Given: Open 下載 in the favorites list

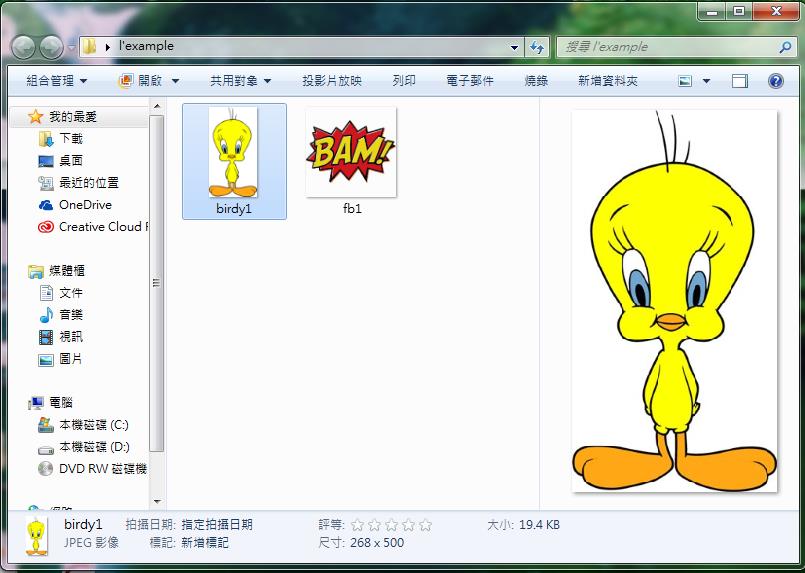Looking at the screenshot, I should [61, 139].
